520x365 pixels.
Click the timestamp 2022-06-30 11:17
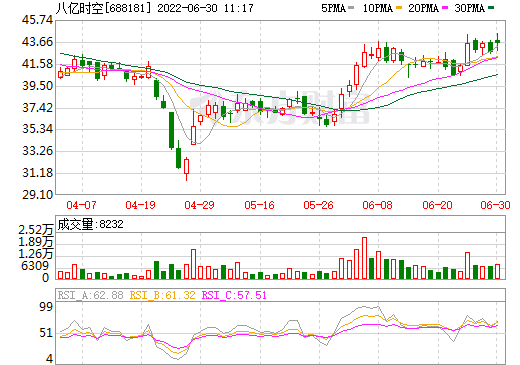tap(205, 8)
